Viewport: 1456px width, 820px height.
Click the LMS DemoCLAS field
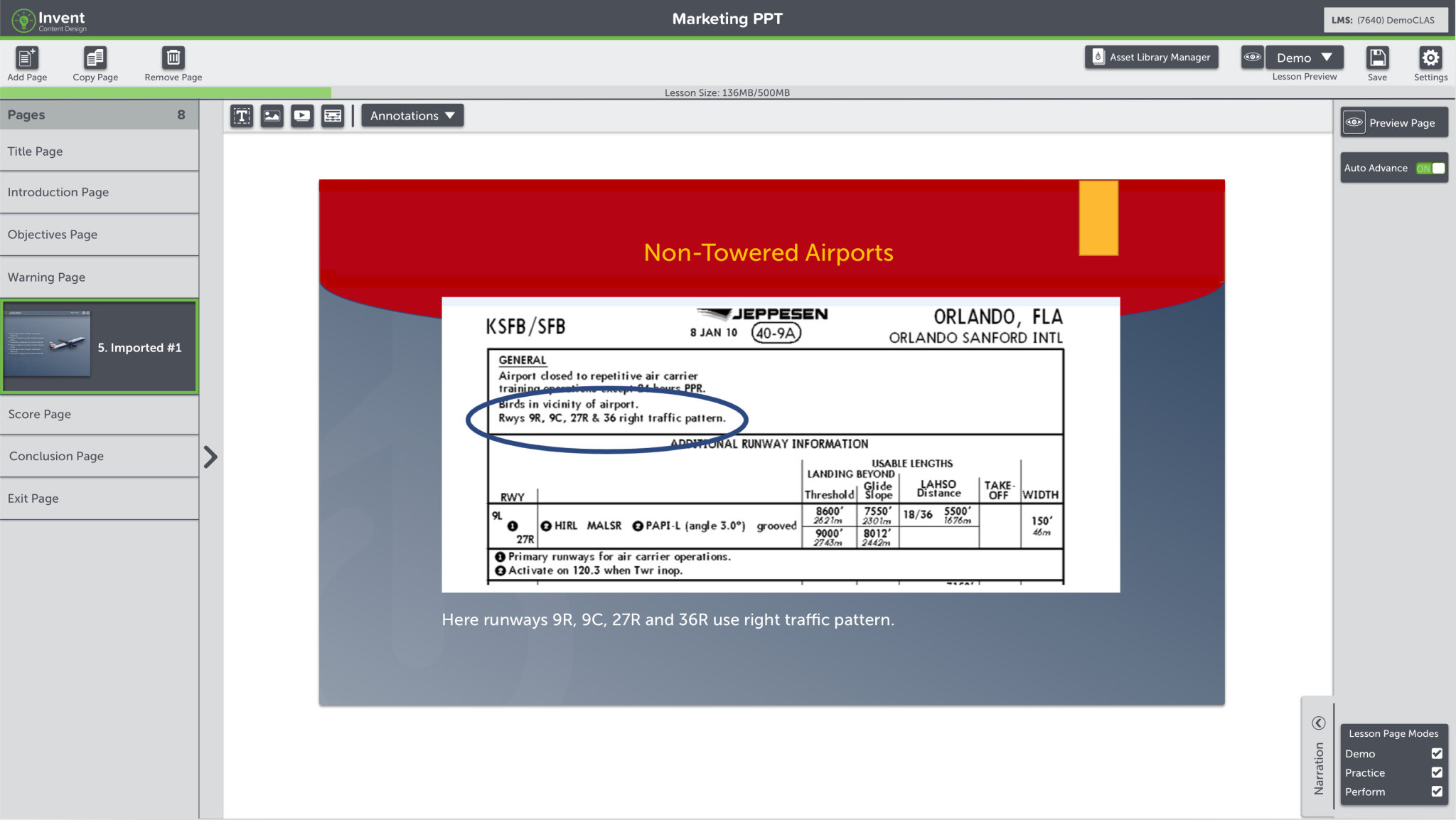pos(1386,20)
